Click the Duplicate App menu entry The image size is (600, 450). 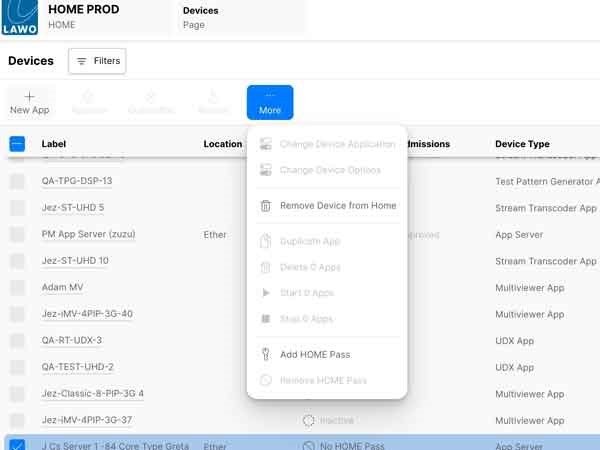point(328,241)
